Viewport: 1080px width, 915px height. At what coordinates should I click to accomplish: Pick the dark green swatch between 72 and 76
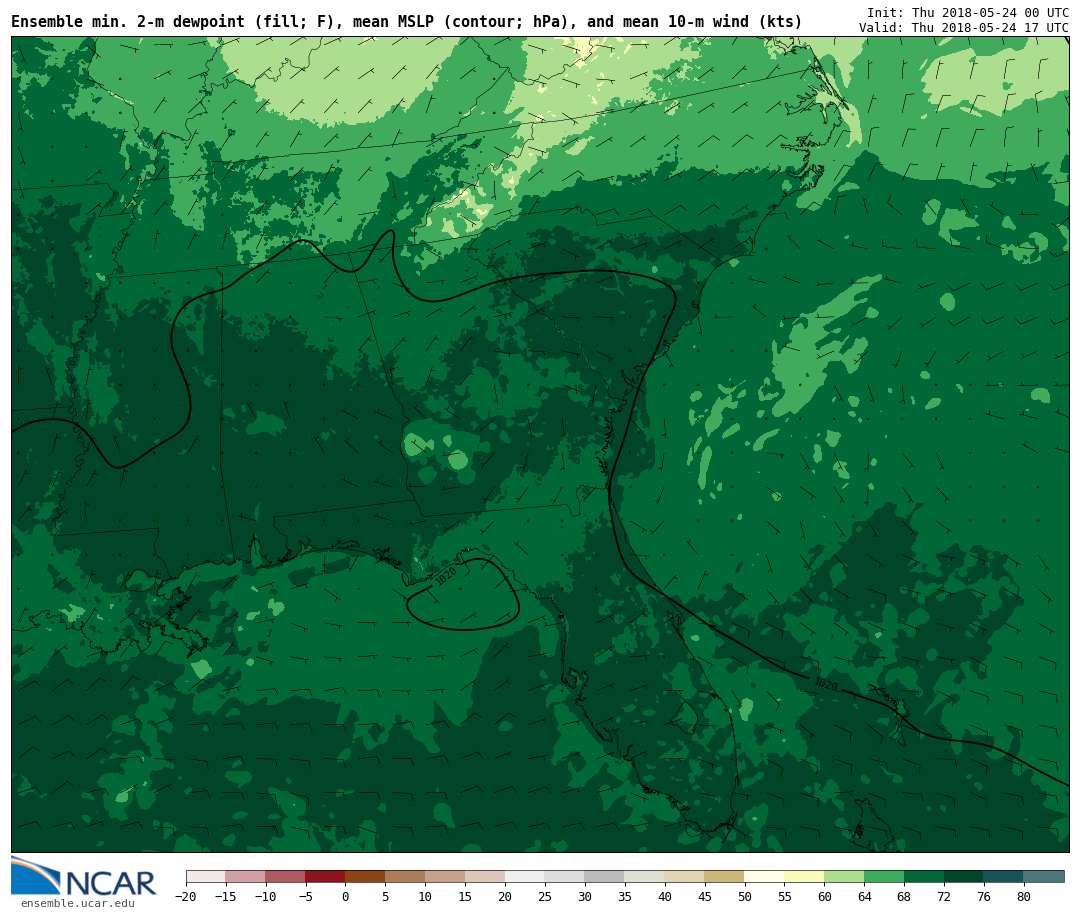click(964, 877)
